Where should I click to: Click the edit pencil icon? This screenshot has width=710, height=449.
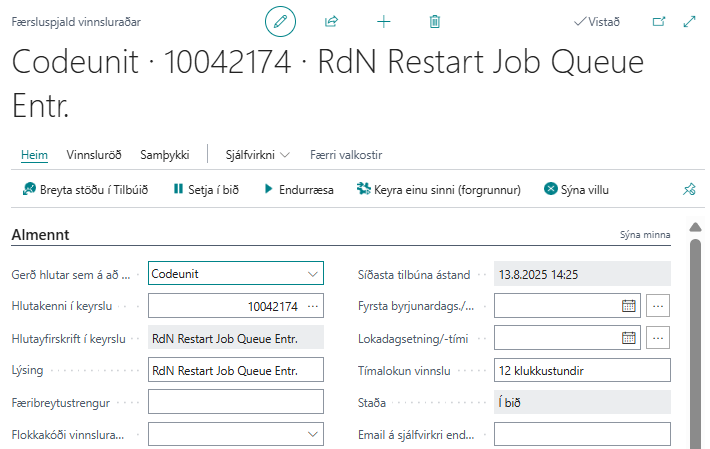point(281,21)
